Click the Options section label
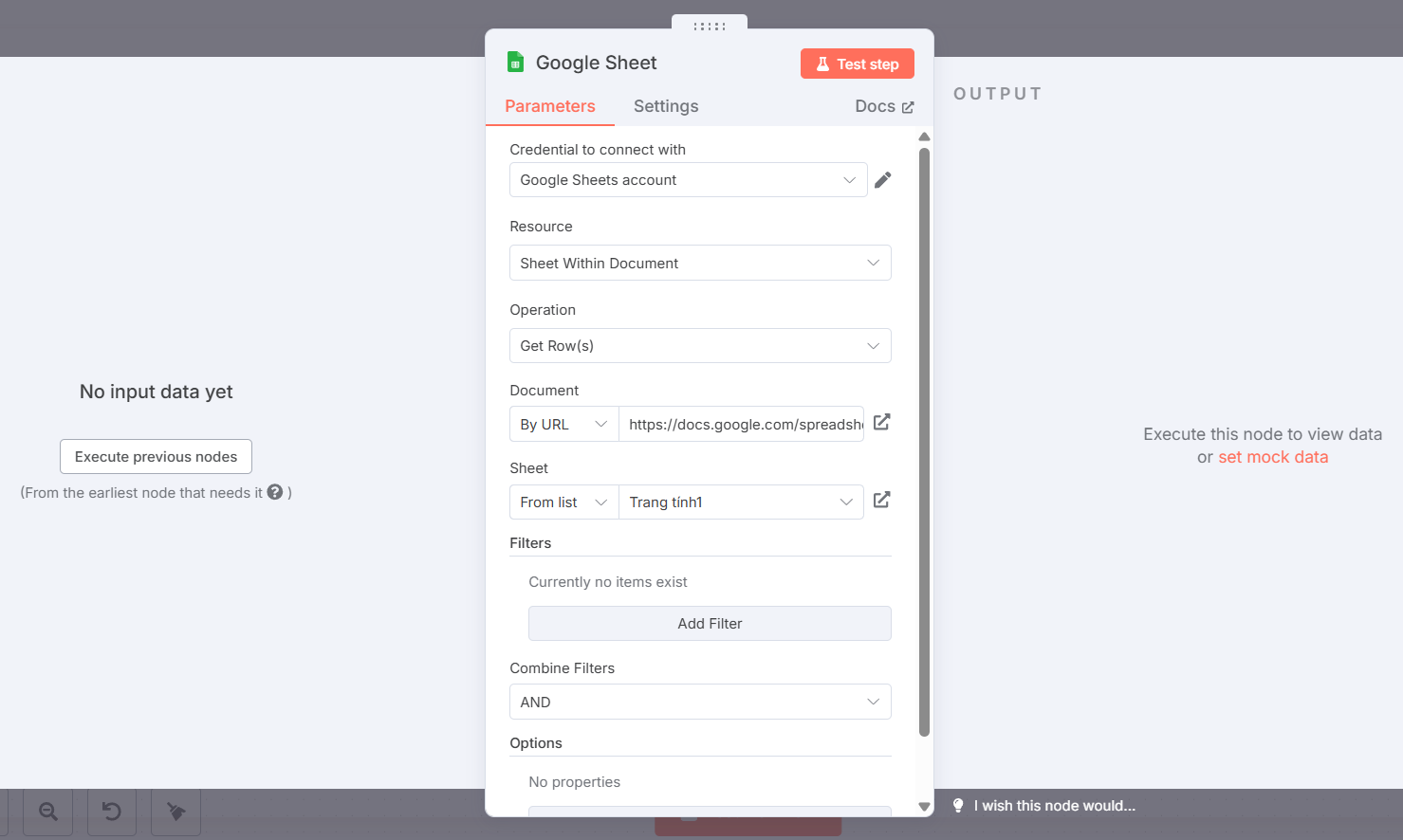This screenshot has width=1403, height=840. pos(536,743)
